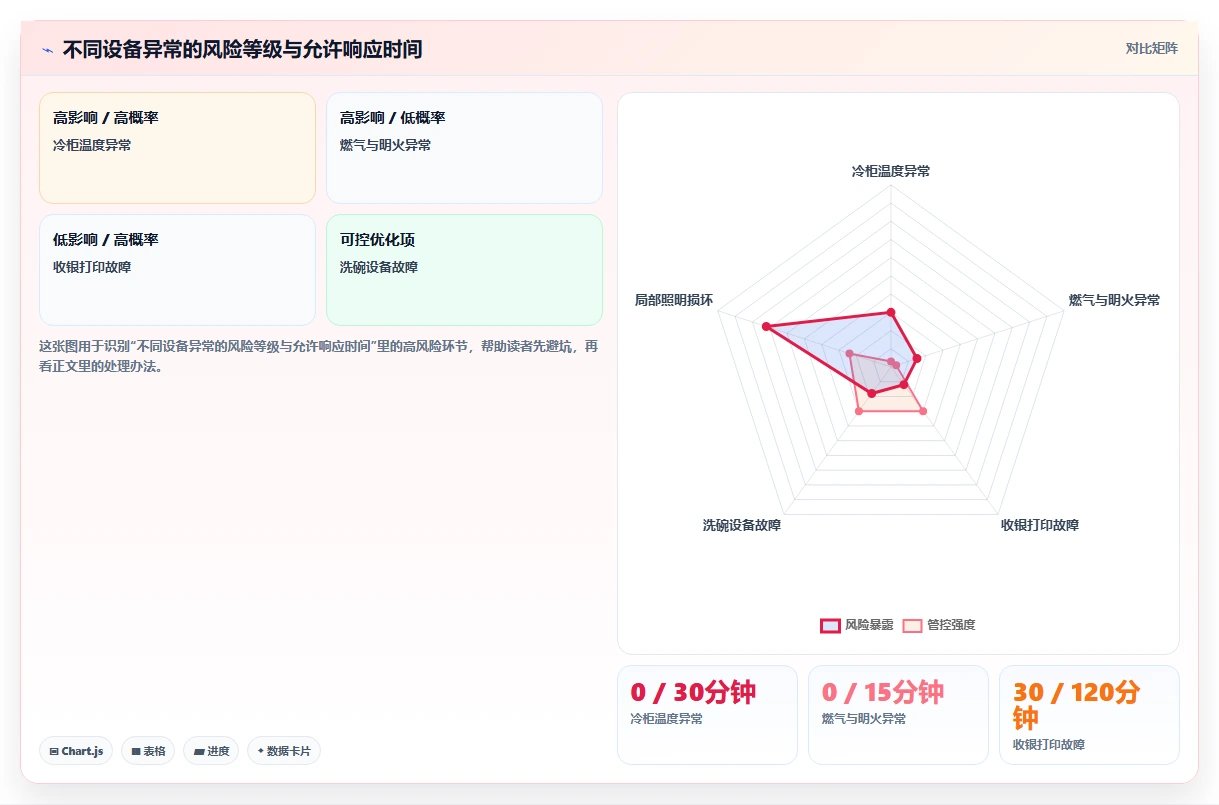Screen dimensions: 1219x805
Task: Click the 冷柜温度异常 radar axis label
Action: click(891, 171)
